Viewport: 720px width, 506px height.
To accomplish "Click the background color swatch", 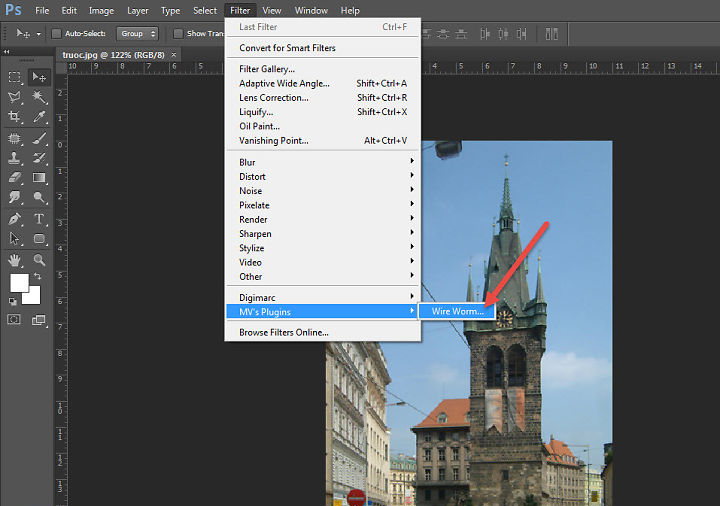I will tap(34, 298).
